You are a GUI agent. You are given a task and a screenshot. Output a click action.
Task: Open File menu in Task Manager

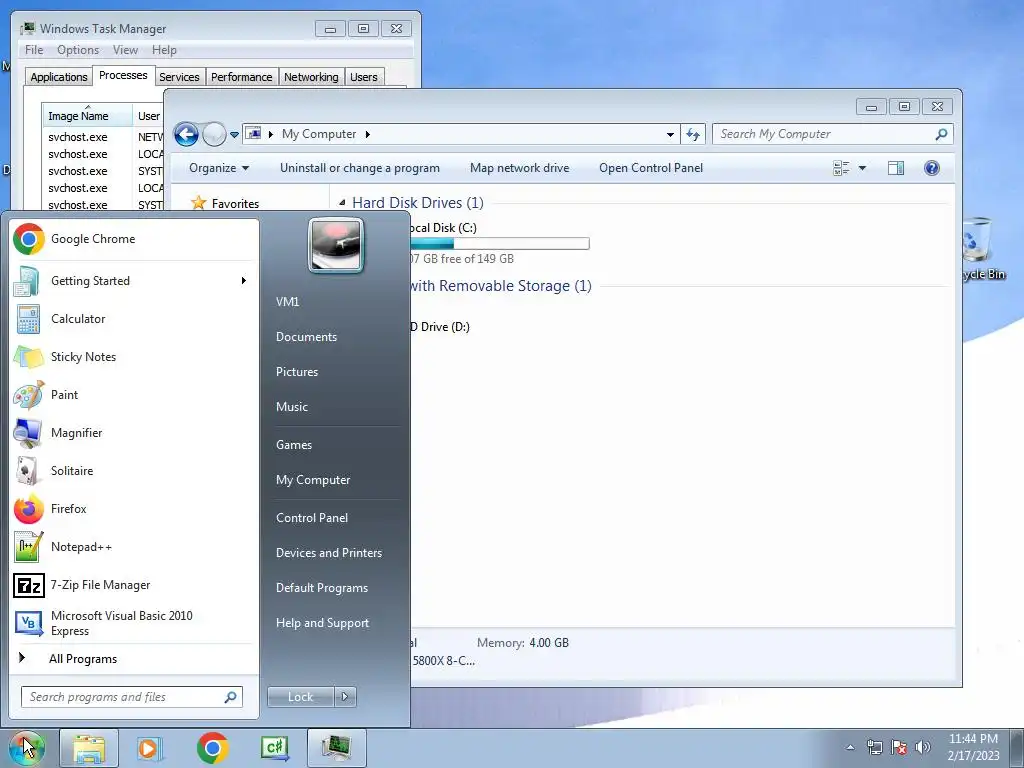(34, 50)
